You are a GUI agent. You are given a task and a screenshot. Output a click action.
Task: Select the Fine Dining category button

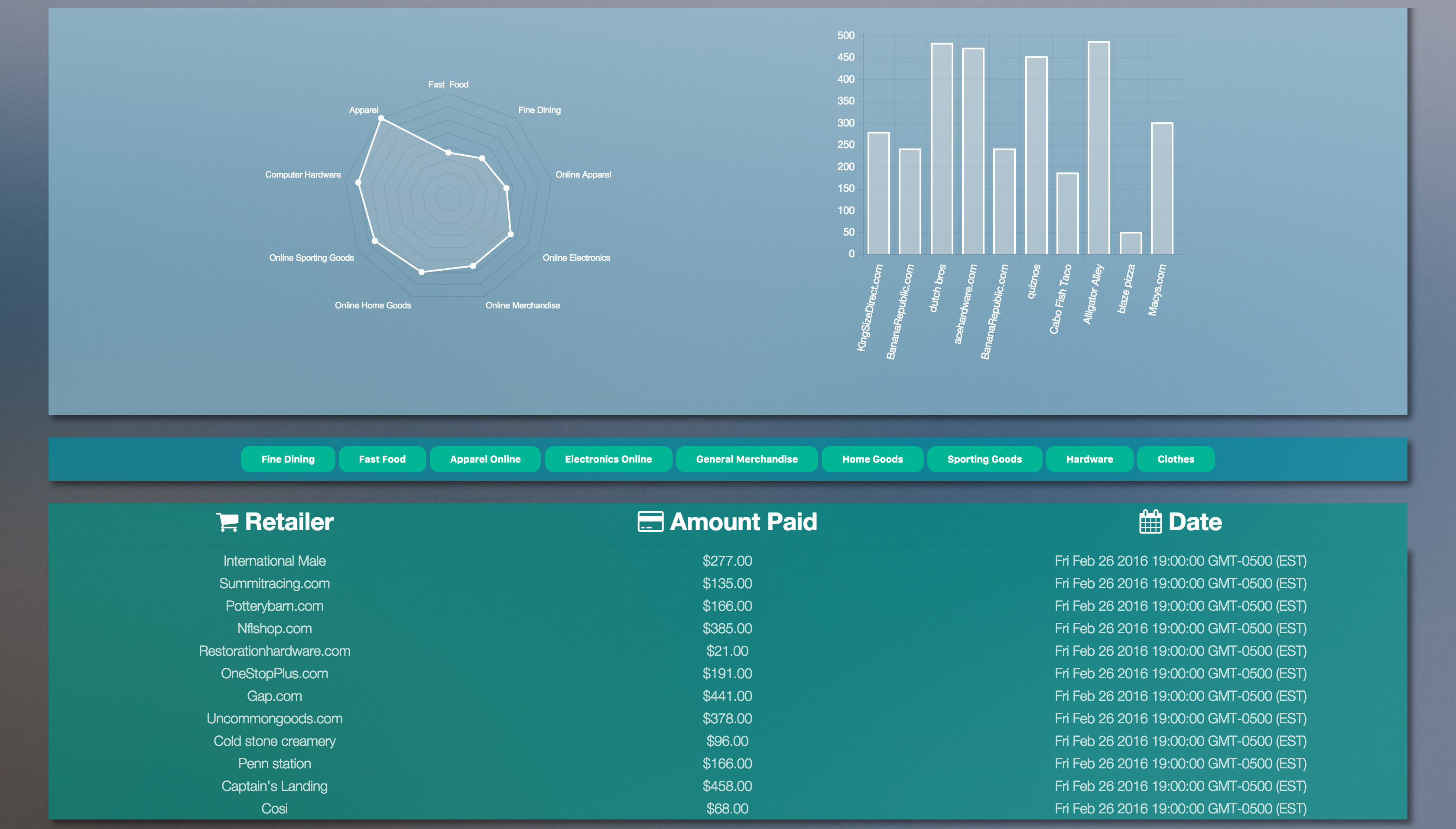[x=288, y=459]
